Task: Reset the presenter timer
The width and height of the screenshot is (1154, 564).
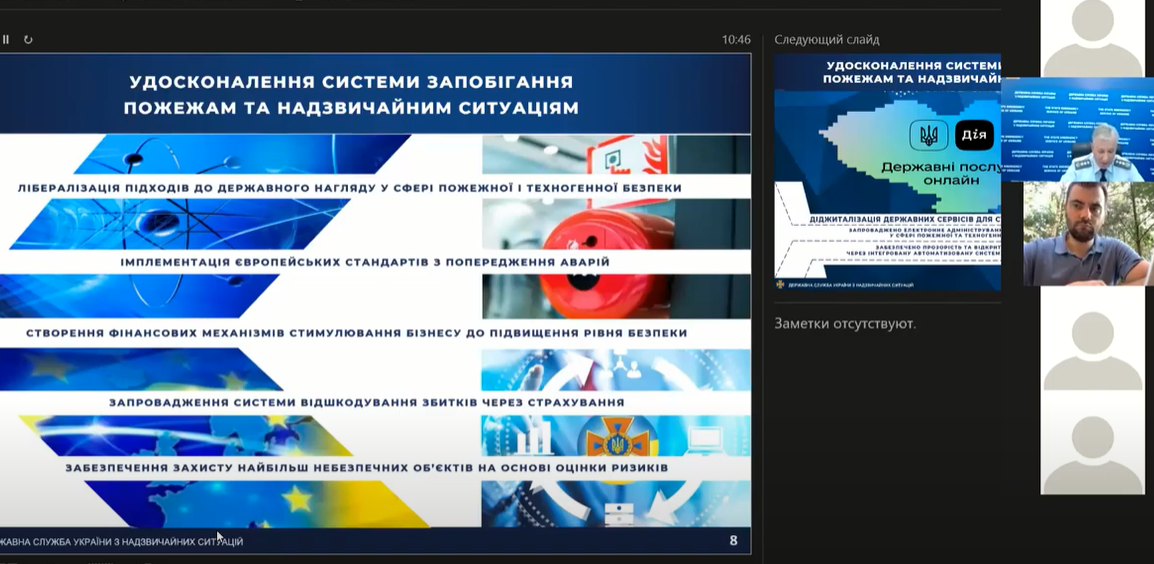Action: pos(28,40)
